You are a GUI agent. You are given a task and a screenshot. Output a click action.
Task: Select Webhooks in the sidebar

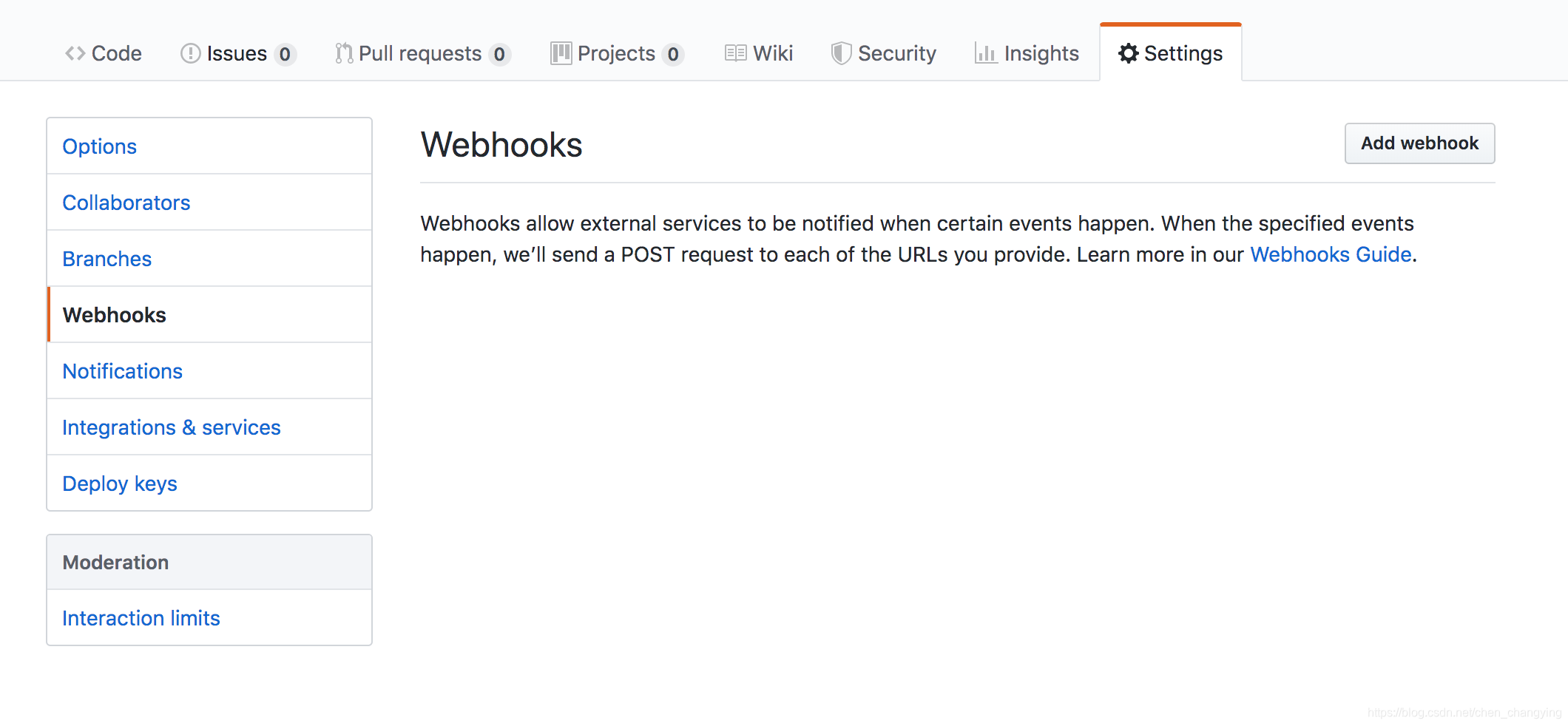[x=209, y=315]
